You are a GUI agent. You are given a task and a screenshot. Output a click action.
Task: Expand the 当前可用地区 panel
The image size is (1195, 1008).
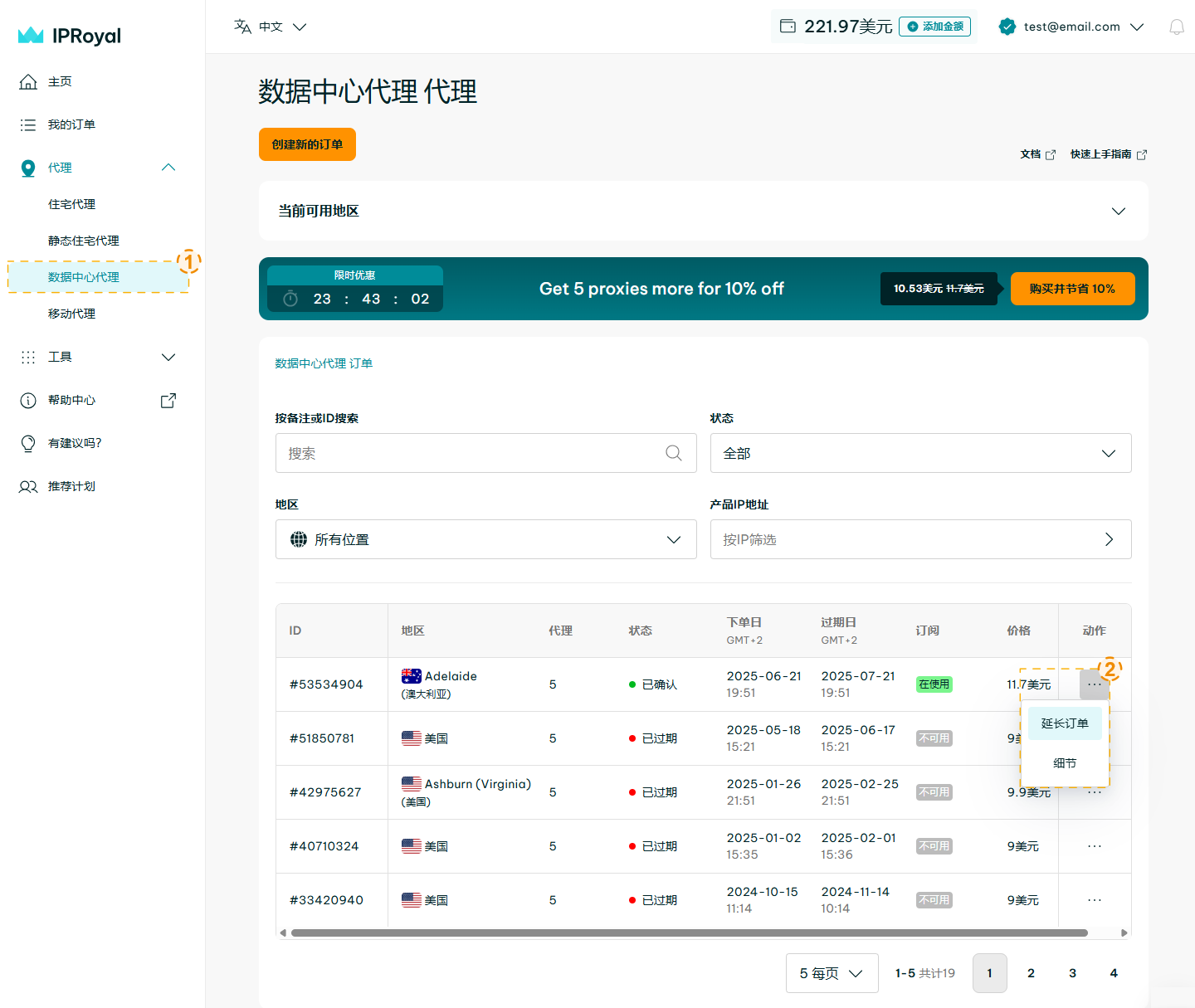(1118, 211)
